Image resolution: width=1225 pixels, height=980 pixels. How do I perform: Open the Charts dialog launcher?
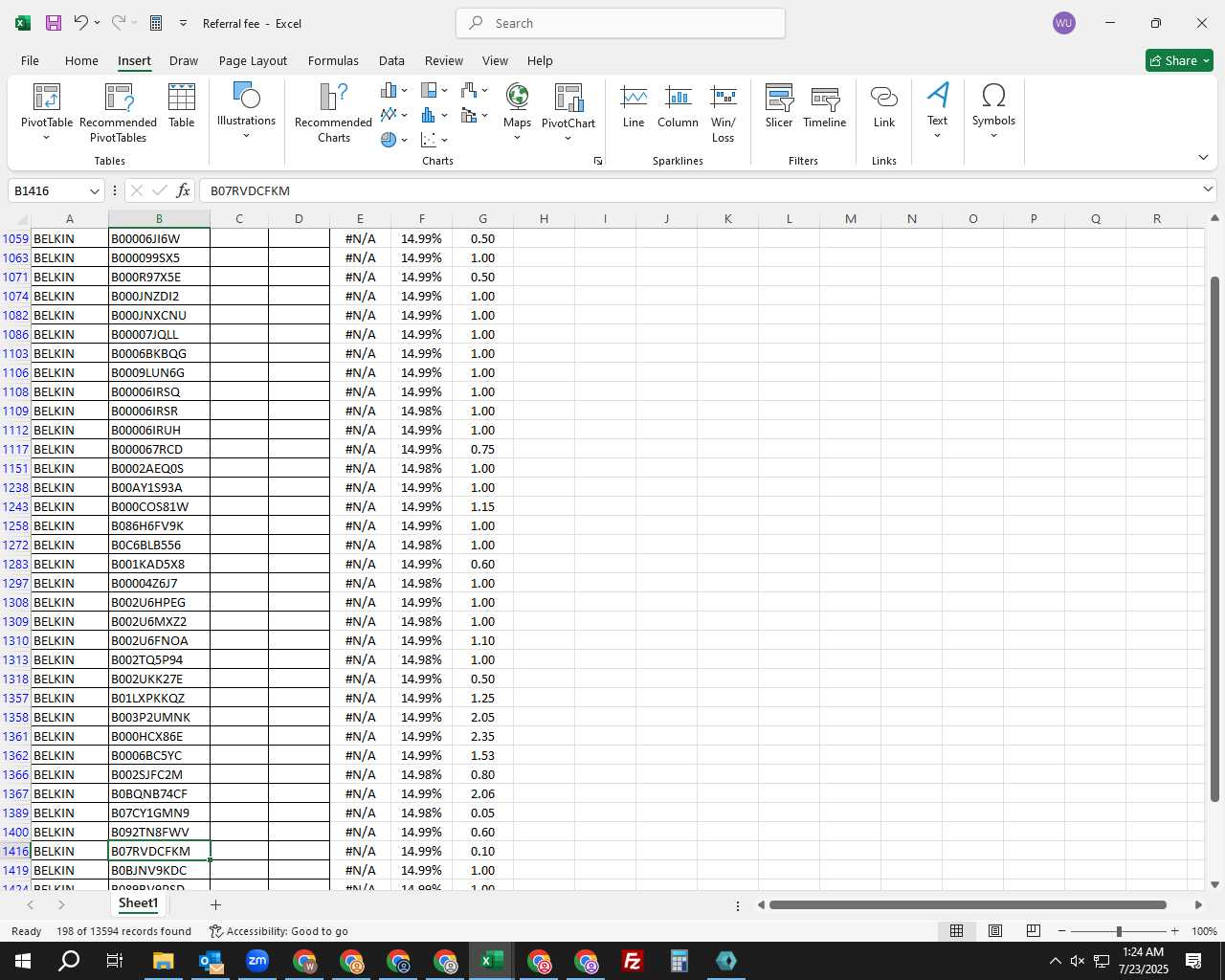[x=598, y=161]
